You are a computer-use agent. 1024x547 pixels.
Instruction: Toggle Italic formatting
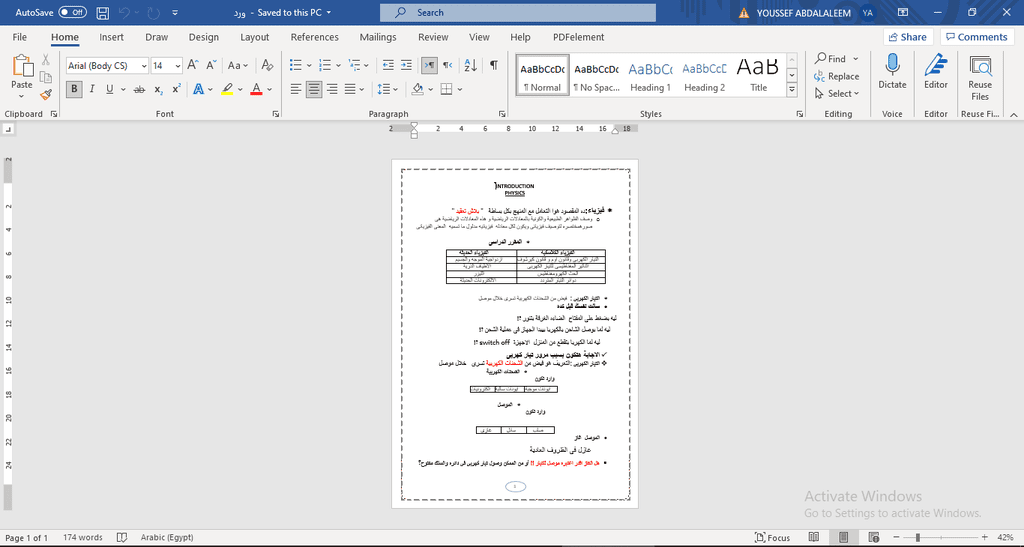pyautogui.click(x=92, y=89)
